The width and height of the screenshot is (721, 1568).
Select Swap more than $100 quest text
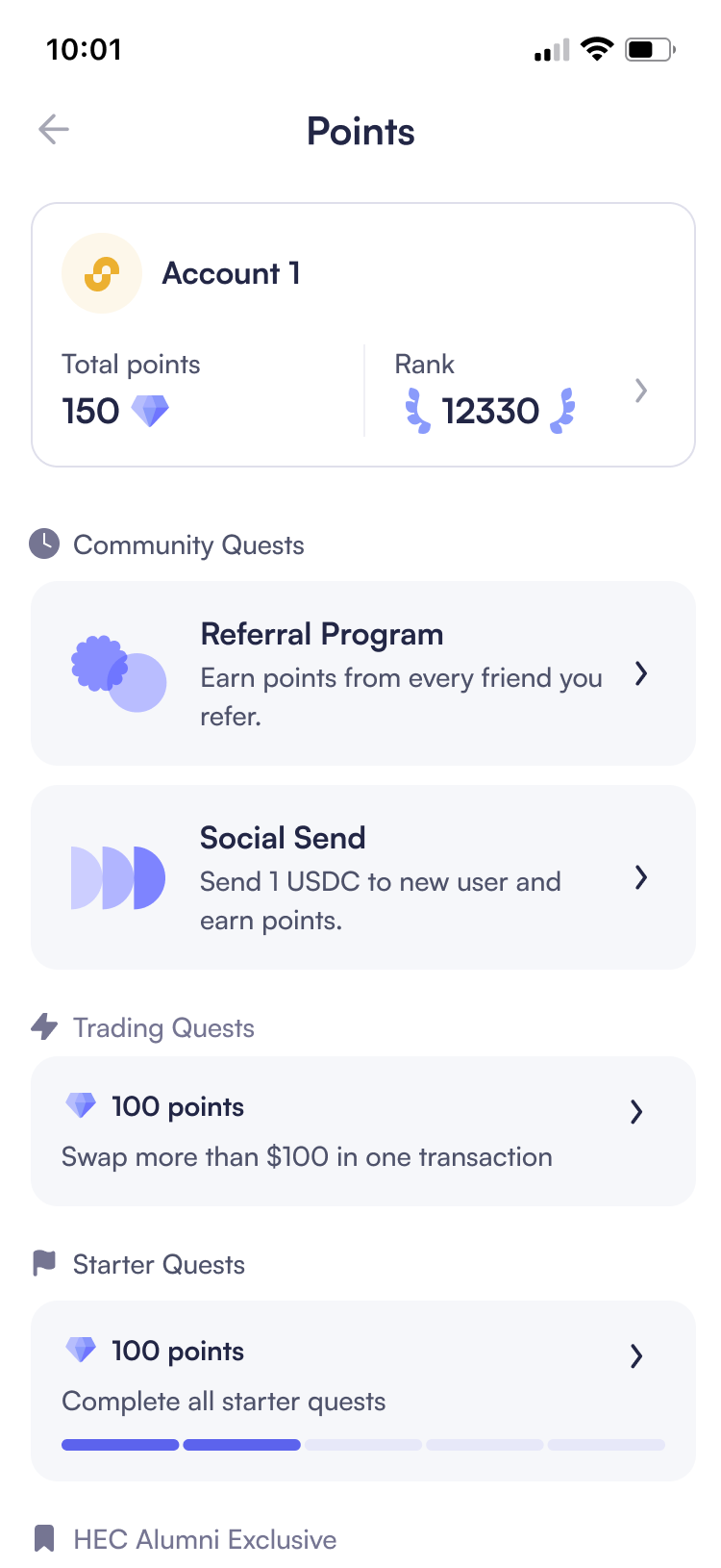pos(307,1156)
